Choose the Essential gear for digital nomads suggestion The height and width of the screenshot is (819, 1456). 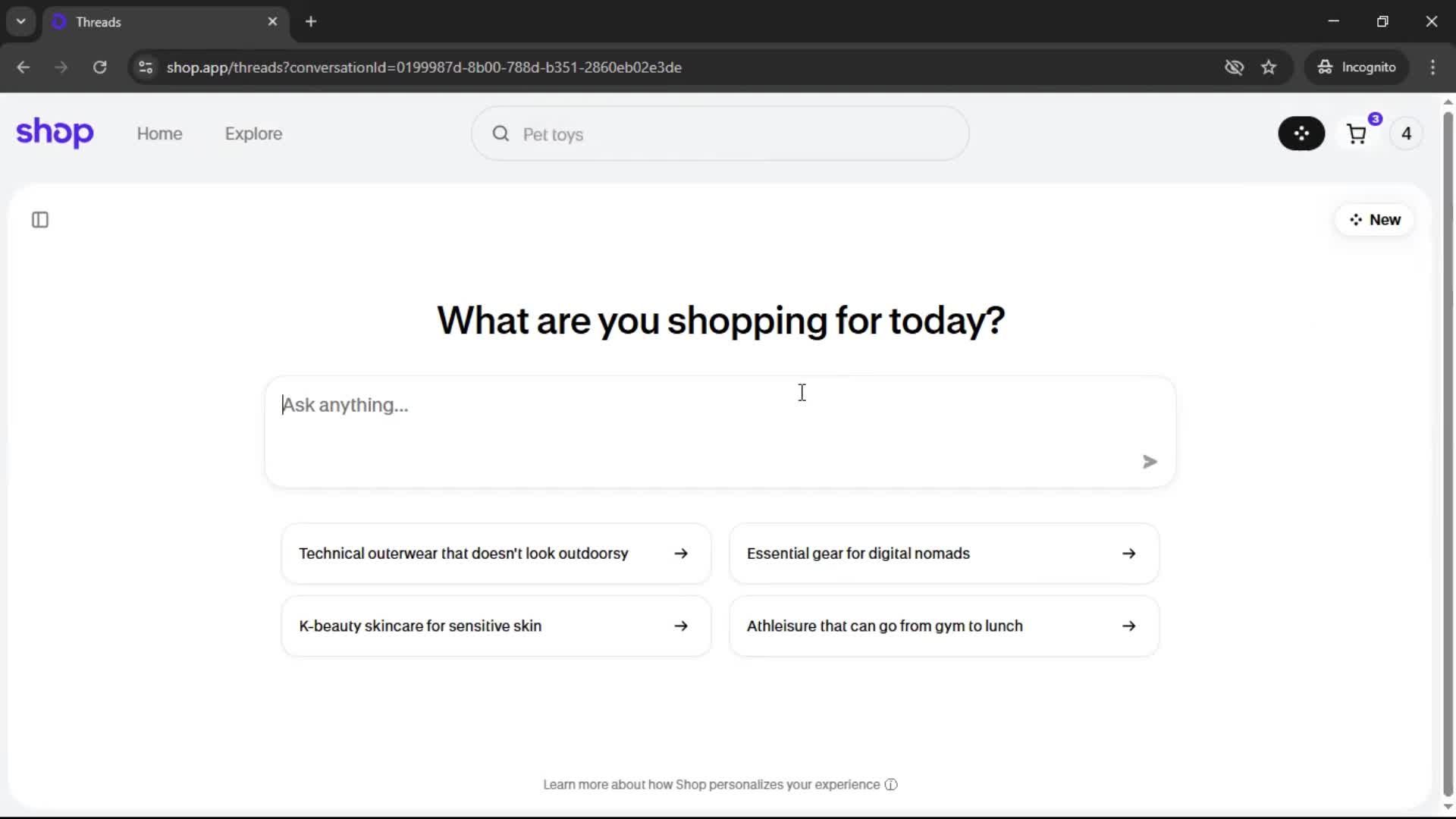(943, 554)
